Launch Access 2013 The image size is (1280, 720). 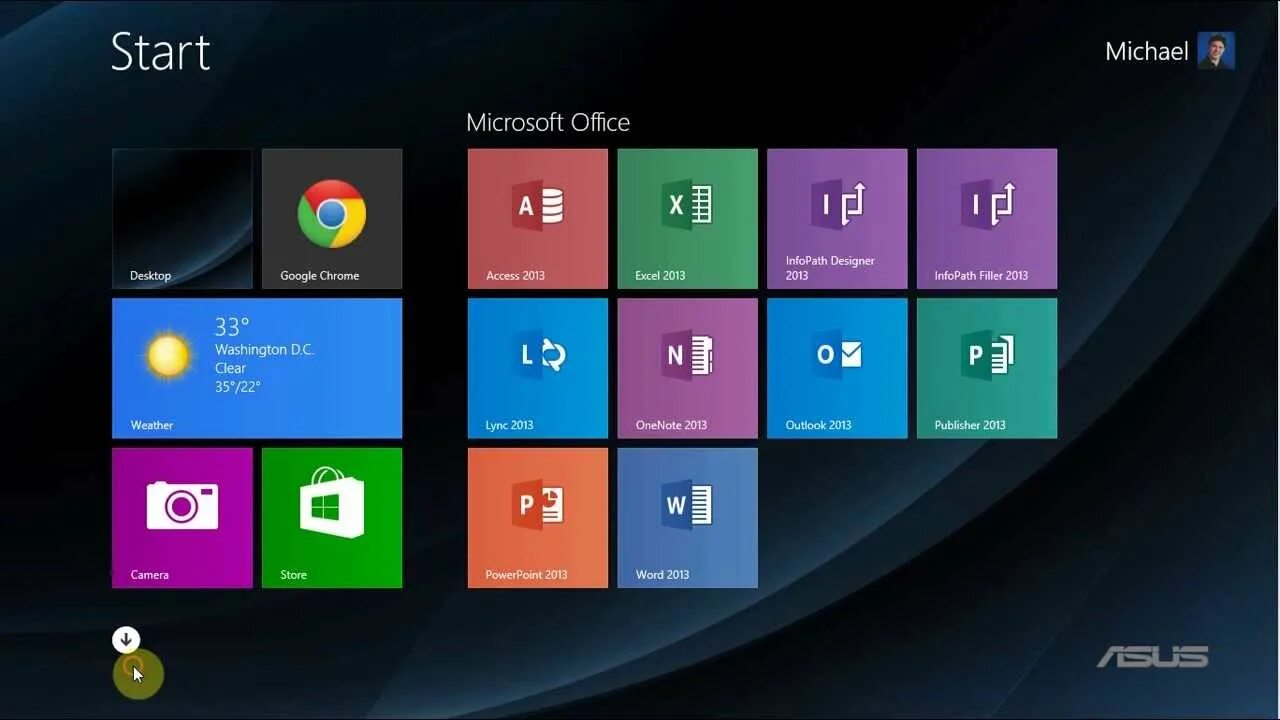pyautogui.click(x=538, y=219)
